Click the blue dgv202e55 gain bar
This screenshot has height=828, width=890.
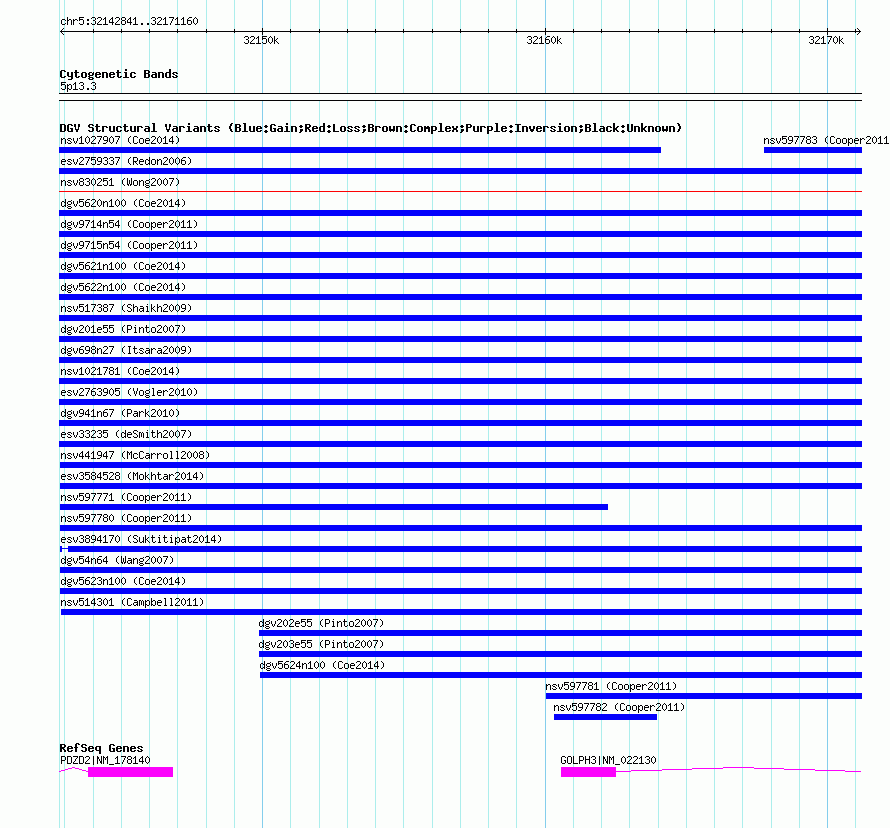click(560, 633)
